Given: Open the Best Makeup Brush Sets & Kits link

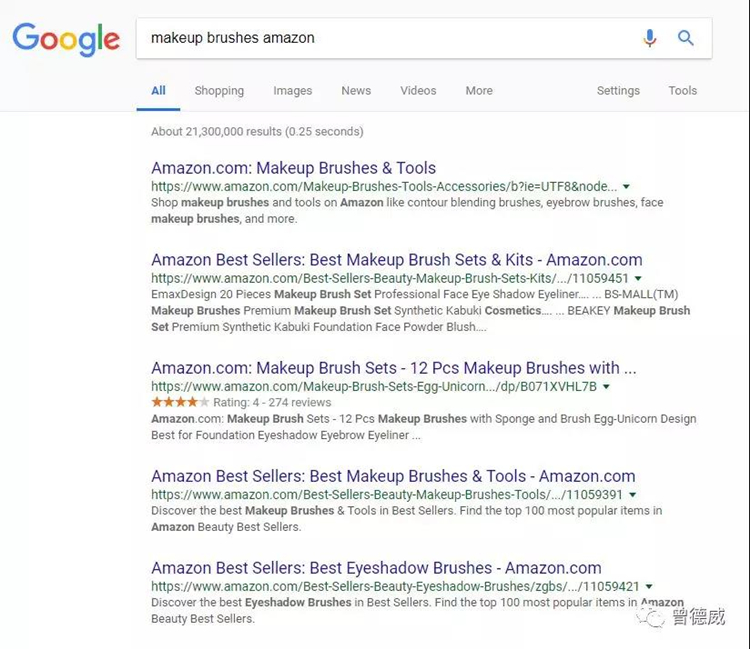Looking at the screenshot, I should [x=396, y=260].
